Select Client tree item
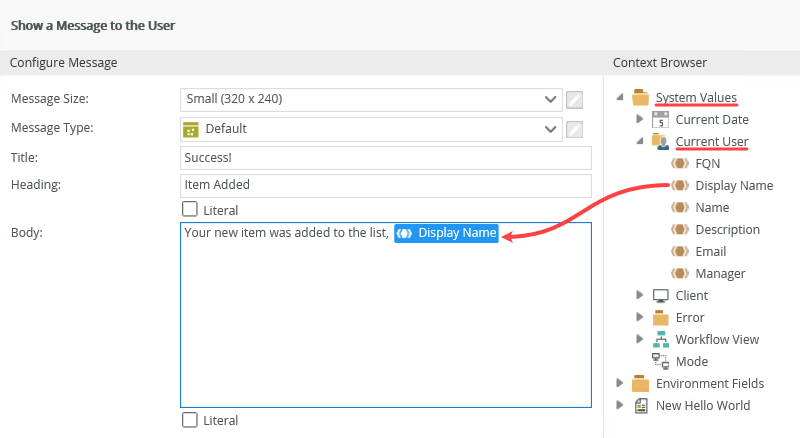 691,296
